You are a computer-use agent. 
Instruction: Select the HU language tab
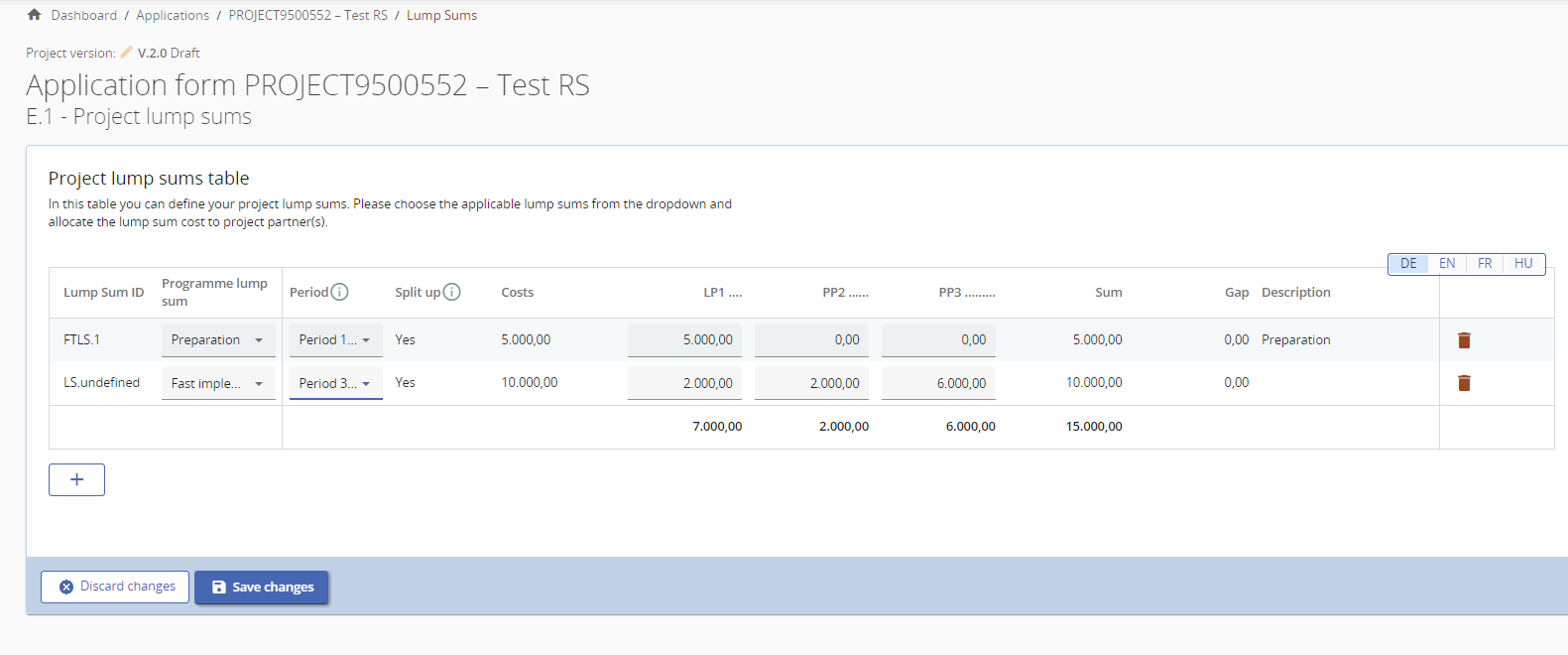pyautogui.click(x=1523, y=264)
